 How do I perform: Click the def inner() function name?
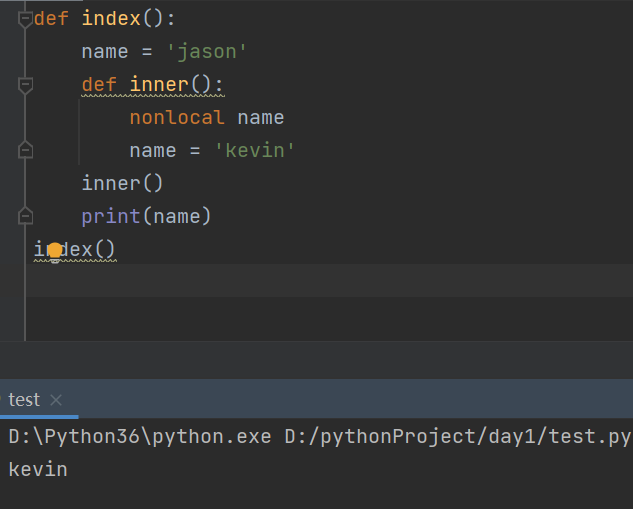159,85
